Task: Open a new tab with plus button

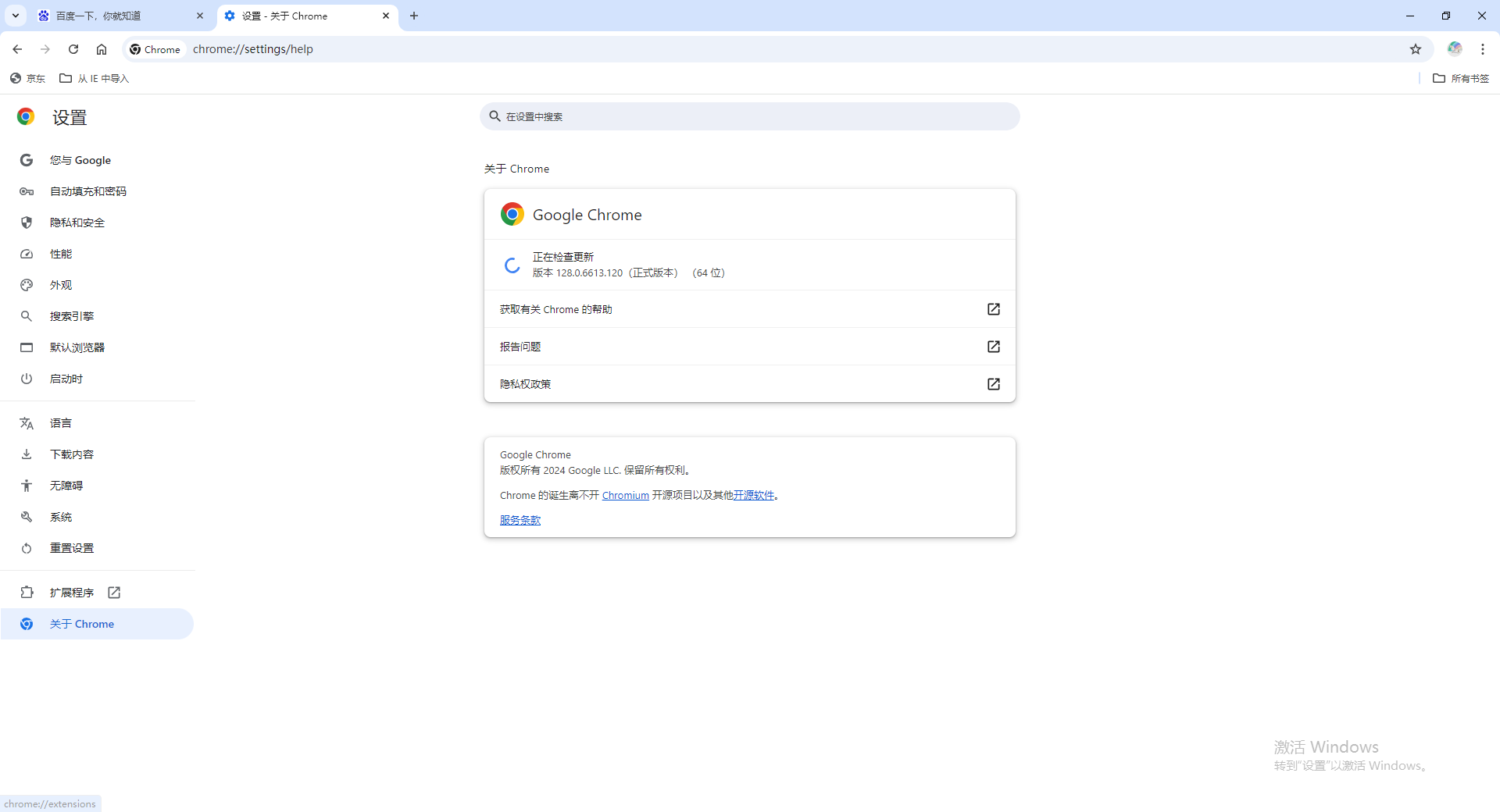Action: tap(414, 16)
